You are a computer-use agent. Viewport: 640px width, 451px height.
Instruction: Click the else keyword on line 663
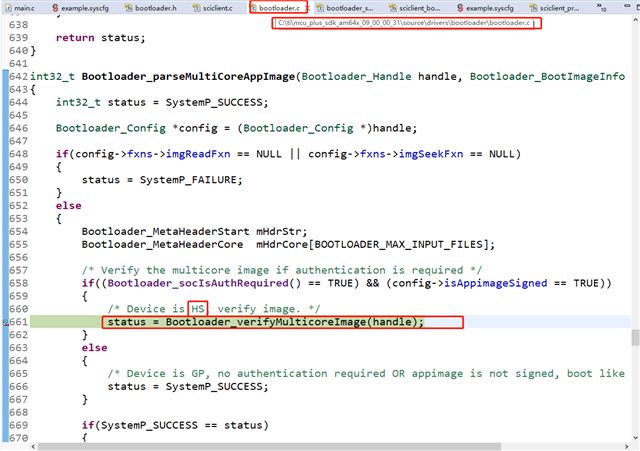click(94, 348)
